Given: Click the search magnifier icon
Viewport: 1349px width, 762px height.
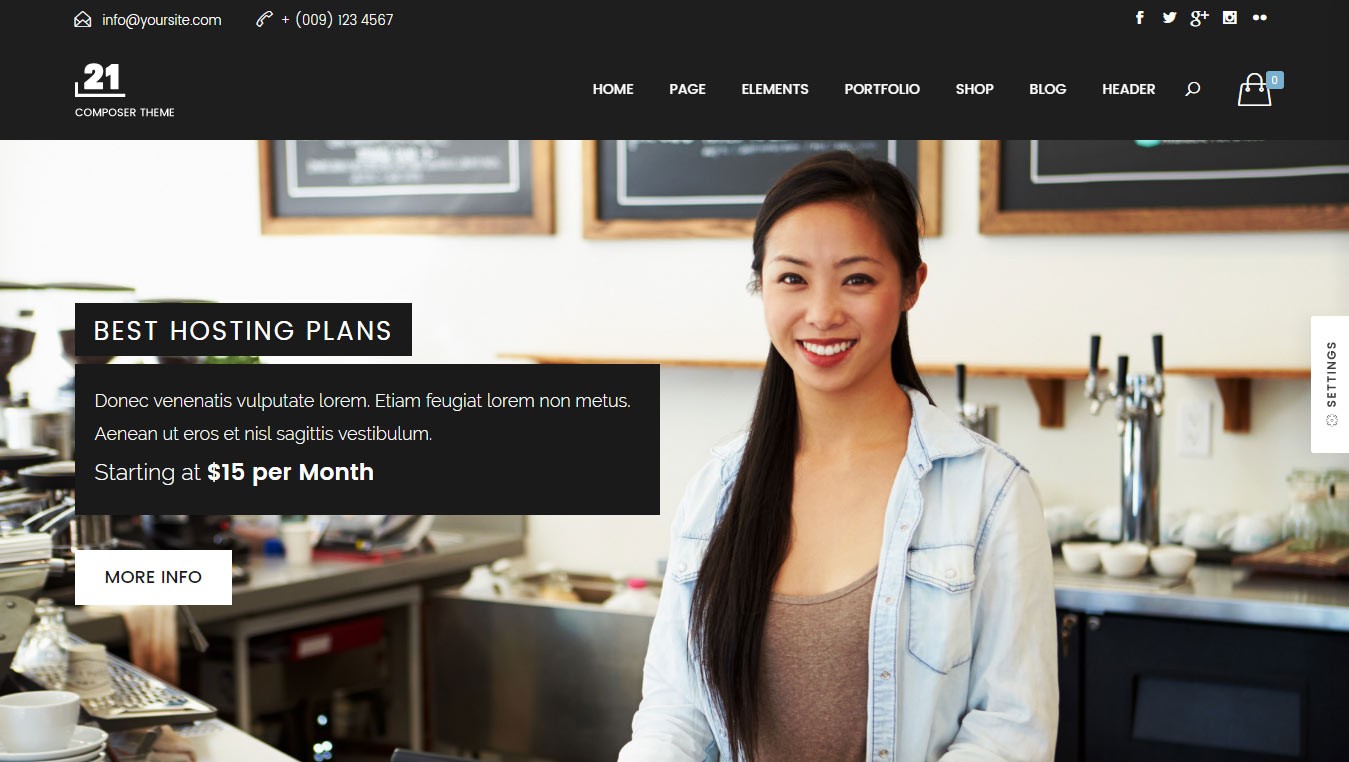Looking at the screenshot, I should [x=1192, y=89].
